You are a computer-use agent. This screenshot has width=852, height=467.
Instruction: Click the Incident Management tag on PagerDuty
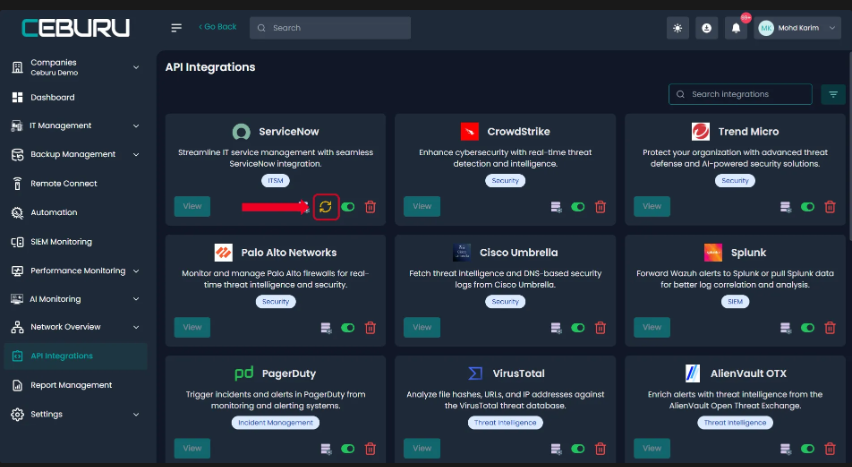275,422
